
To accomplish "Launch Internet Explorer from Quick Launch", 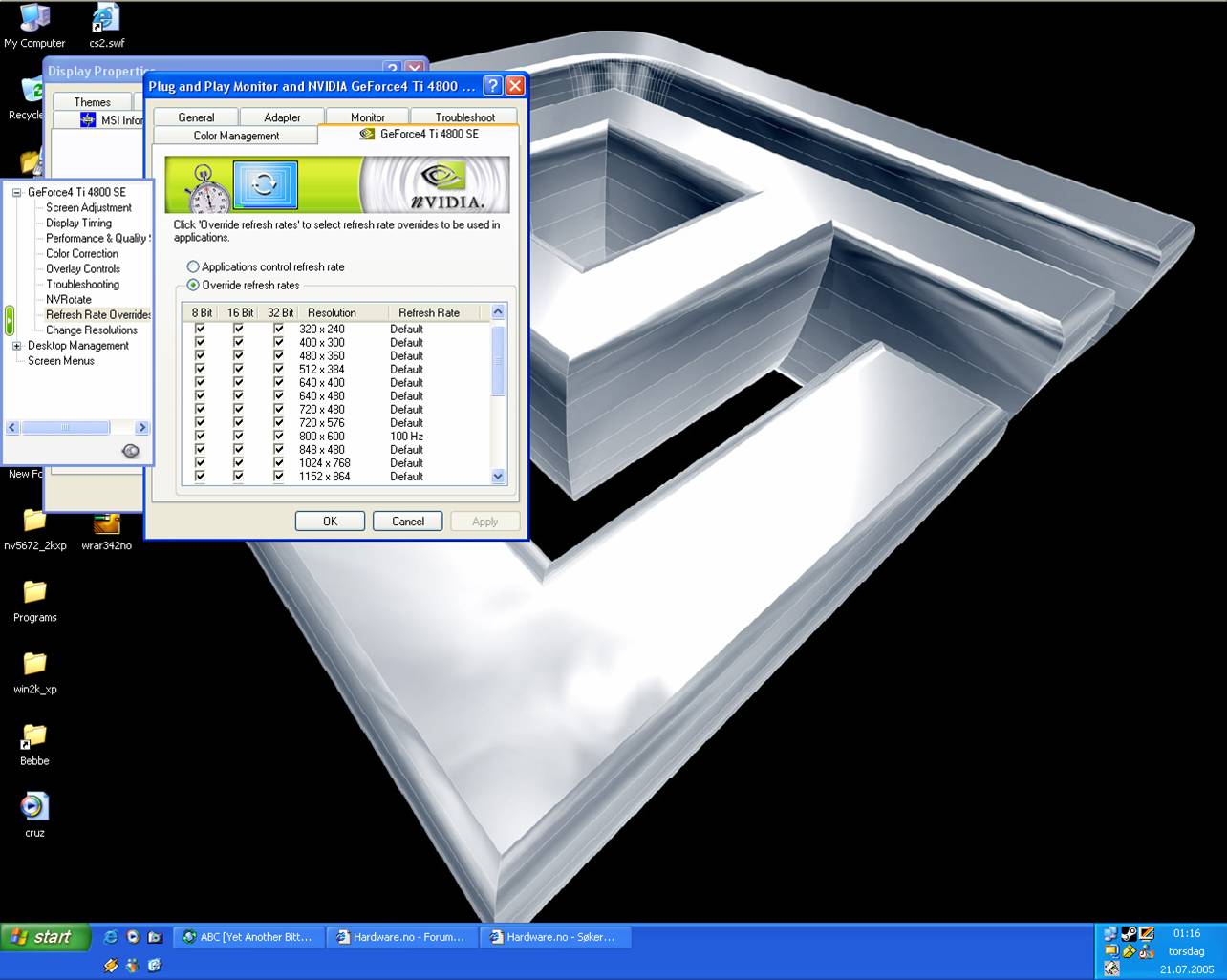I will pos(110,937).
